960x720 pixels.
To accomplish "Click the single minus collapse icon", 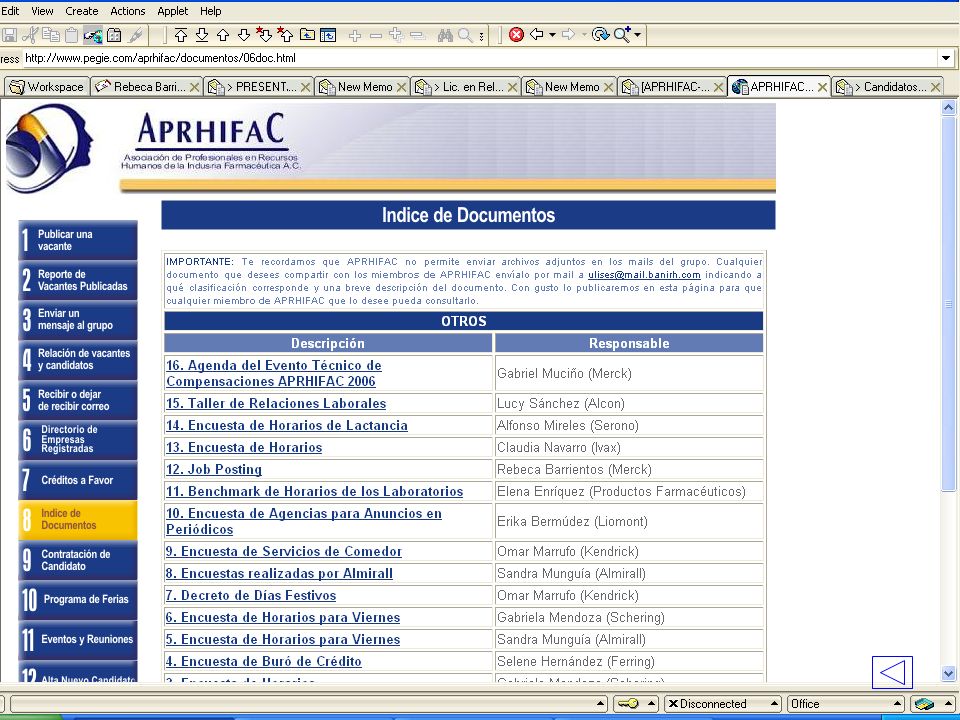I will click(x=376, y=36).
